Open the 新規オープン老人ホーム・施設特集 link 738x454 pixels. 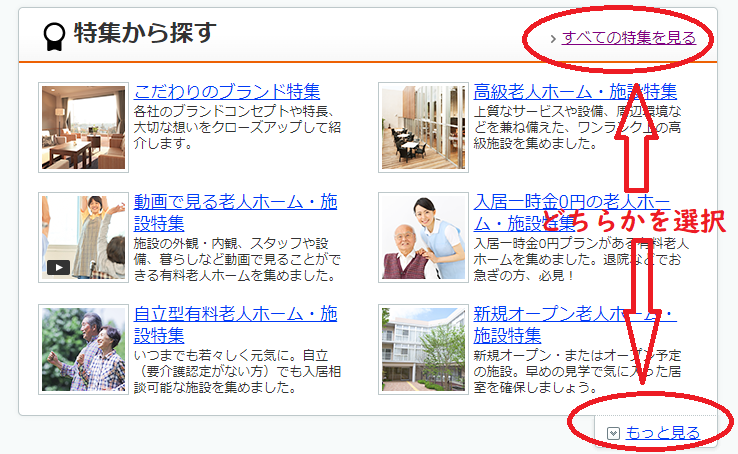coord(575,324)
